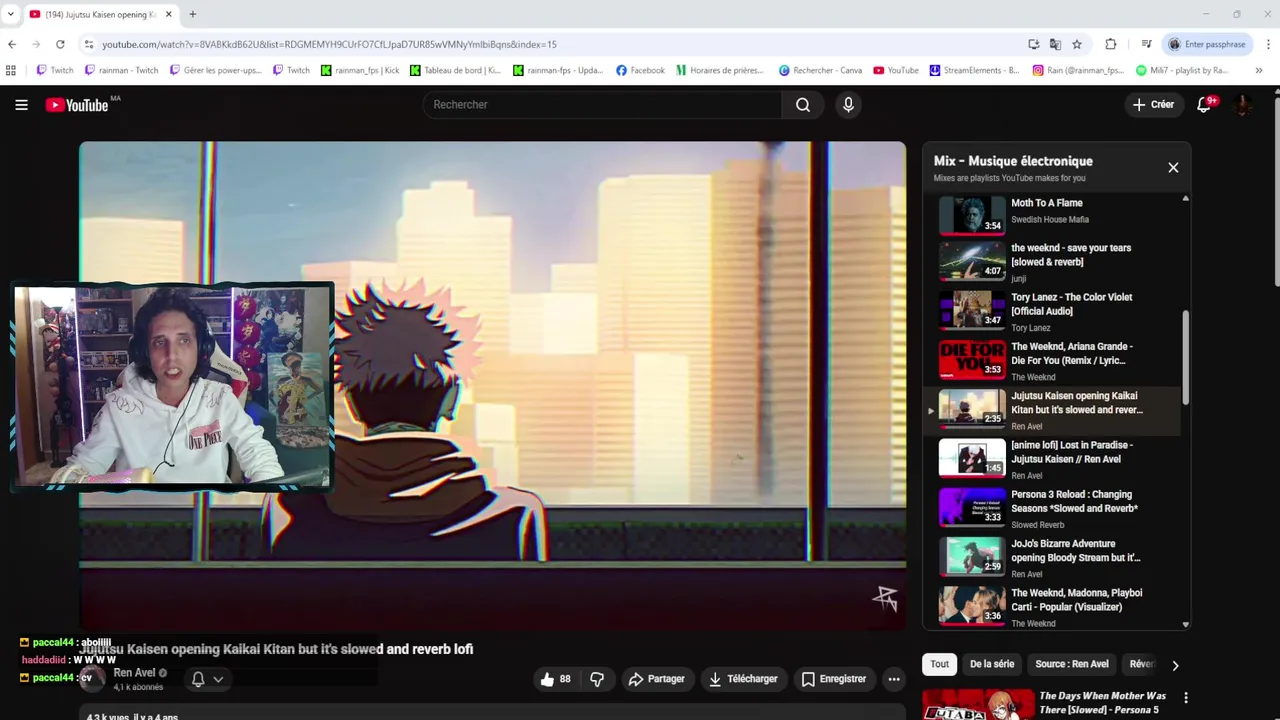Close the Mix playlist panel
Image resolution: width=1280 pixels, height=720 pixels.
(x=1173, y=167)
